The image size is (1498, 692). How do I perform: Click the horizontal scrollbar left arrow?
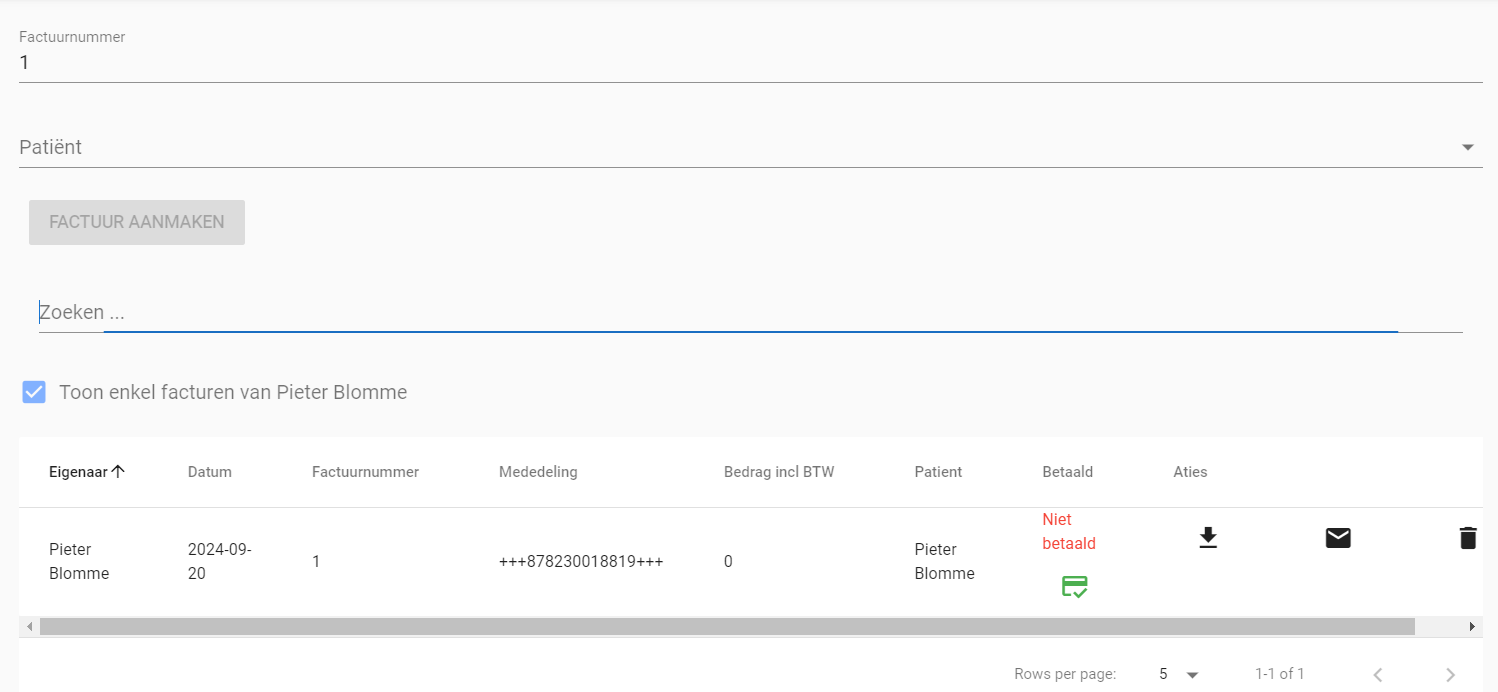click(x=29, y=627)
